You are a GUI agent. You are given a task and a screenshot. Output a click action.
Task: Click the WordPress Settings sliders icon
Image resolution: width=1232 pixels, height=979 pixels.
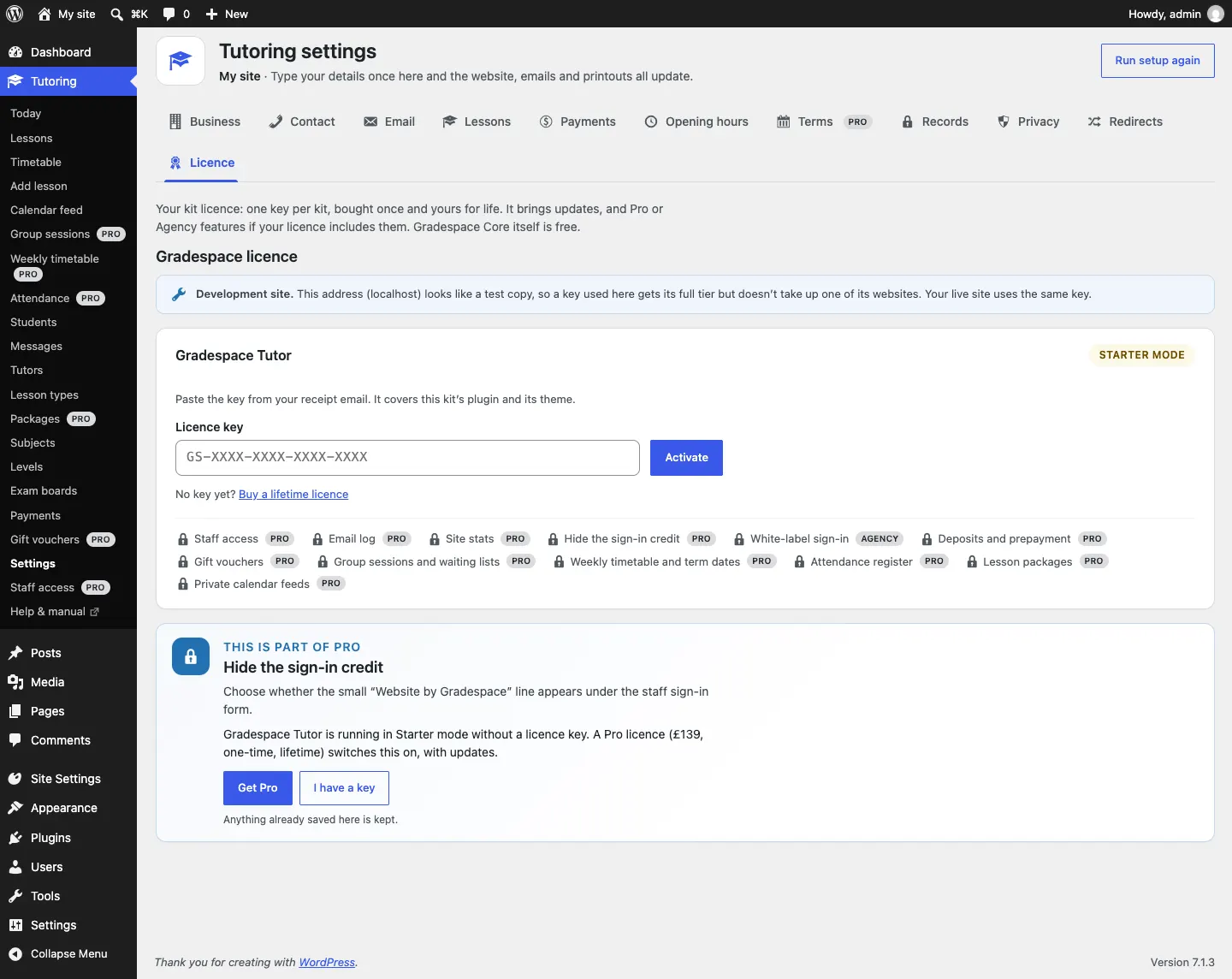click(x=15, y=925)
